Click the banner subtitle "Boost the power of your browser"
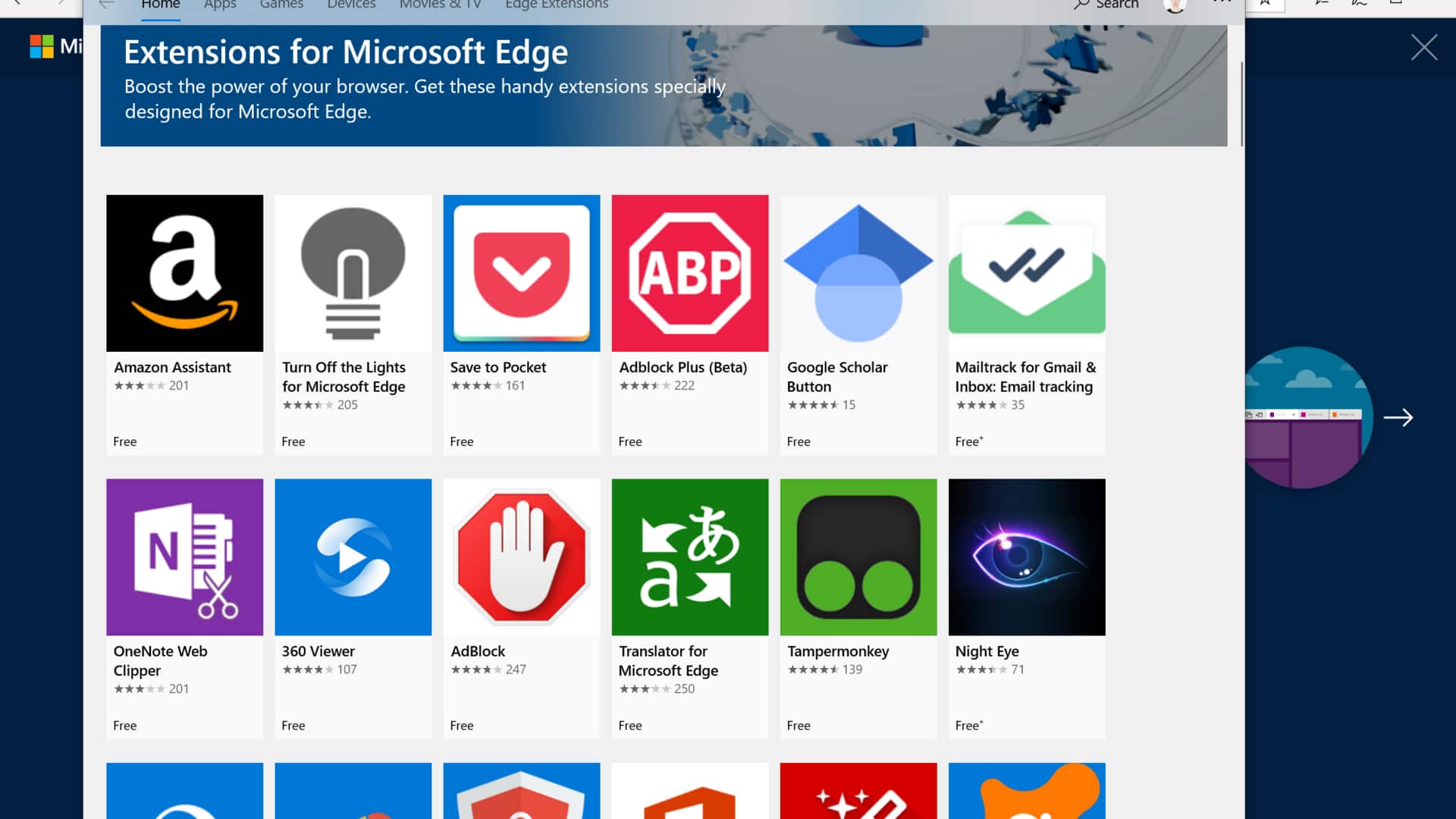 pyautogui.click(x=425, y=99)
